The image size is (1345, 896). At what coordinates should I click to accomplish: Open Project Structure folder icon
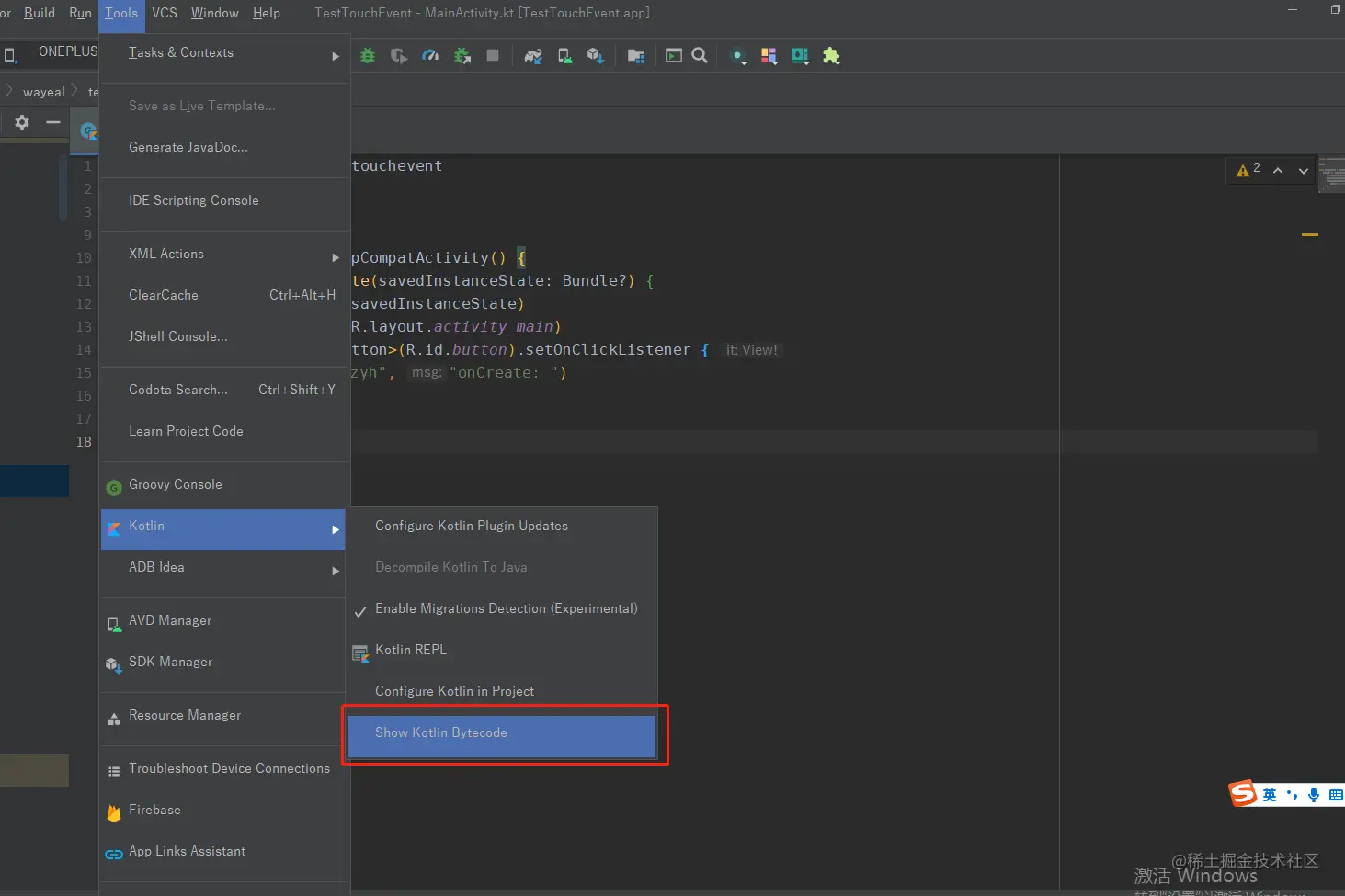pyautogui.click(x=635, y=56)
